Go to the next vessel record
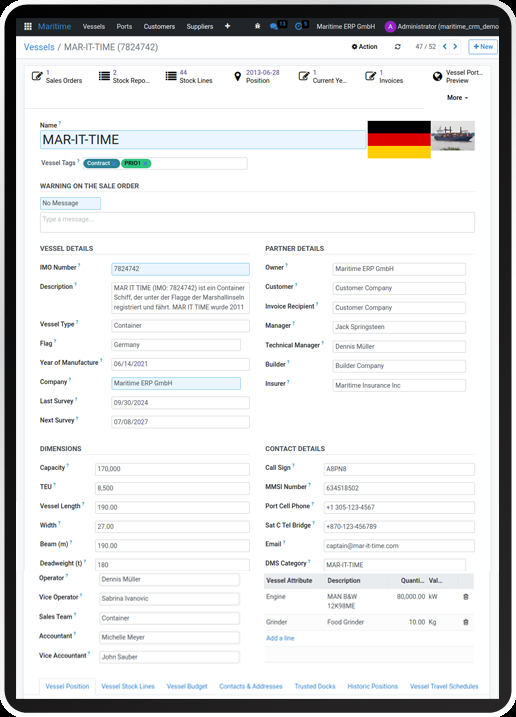Image resolution: width=516 pixels, height=717 pixels. click(x=455, y=47)
